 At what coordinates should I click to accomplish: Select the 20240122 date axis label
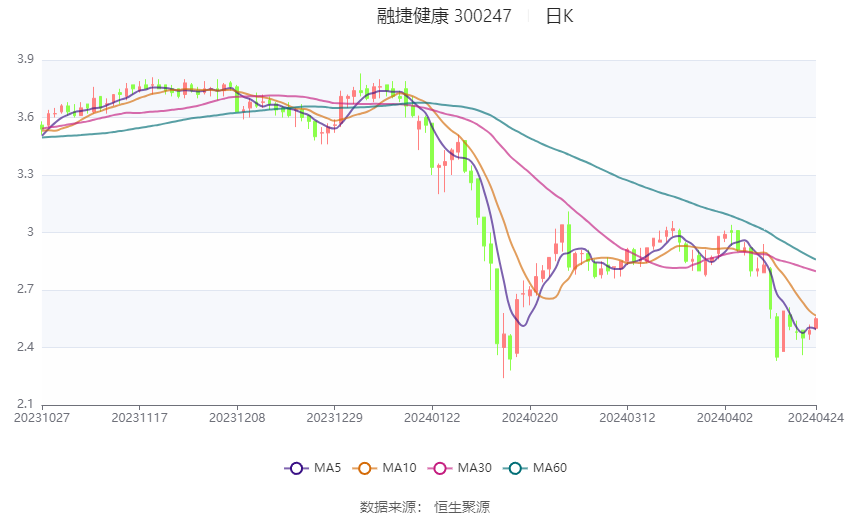pyautogui.click(x=432, y=418)
